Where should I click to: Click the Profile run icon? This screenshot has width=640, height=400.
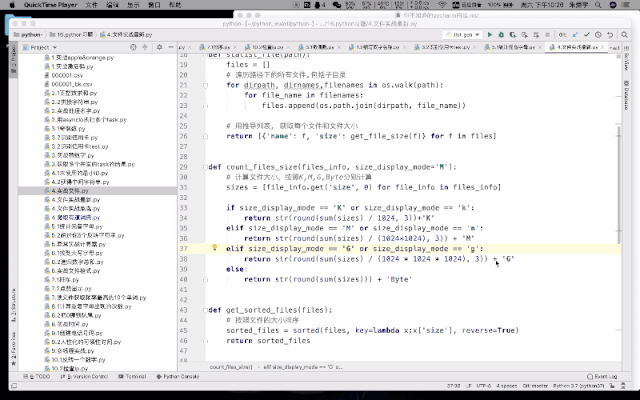click(524, 35)
